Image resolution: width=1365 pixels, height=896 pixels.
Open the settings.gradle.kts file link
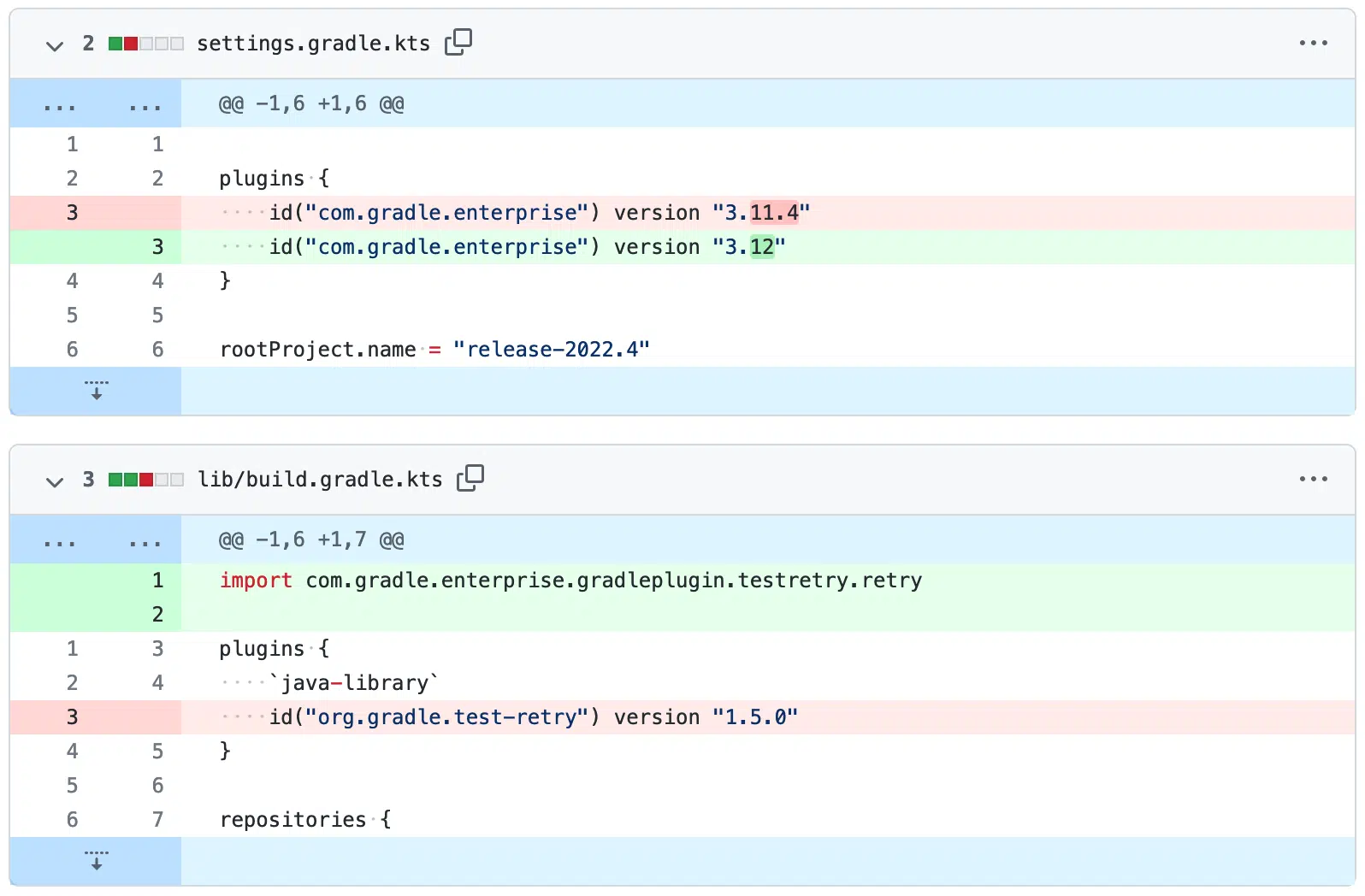pyautogui.click(x=314, y=44)
